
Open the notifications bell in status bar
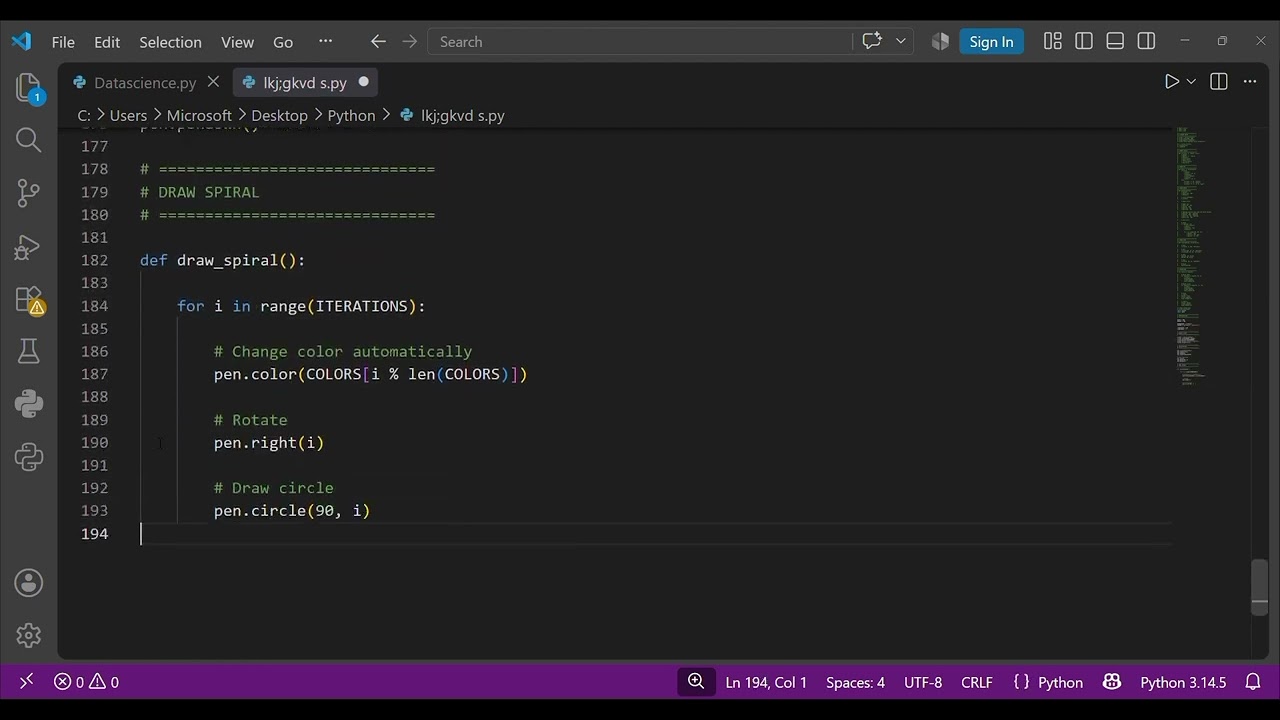click(1253, 682)
